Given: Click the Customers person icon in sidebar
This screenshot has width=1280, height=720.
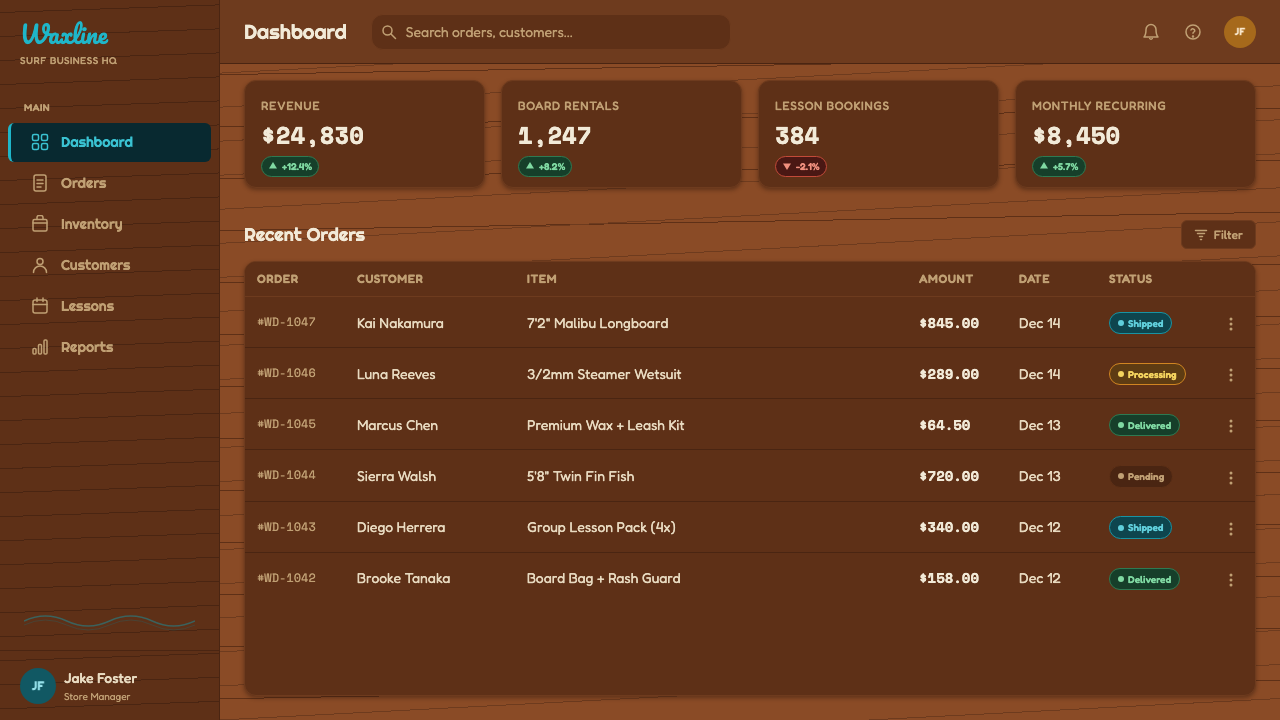Looking at the screenshot, I should 40,265.
